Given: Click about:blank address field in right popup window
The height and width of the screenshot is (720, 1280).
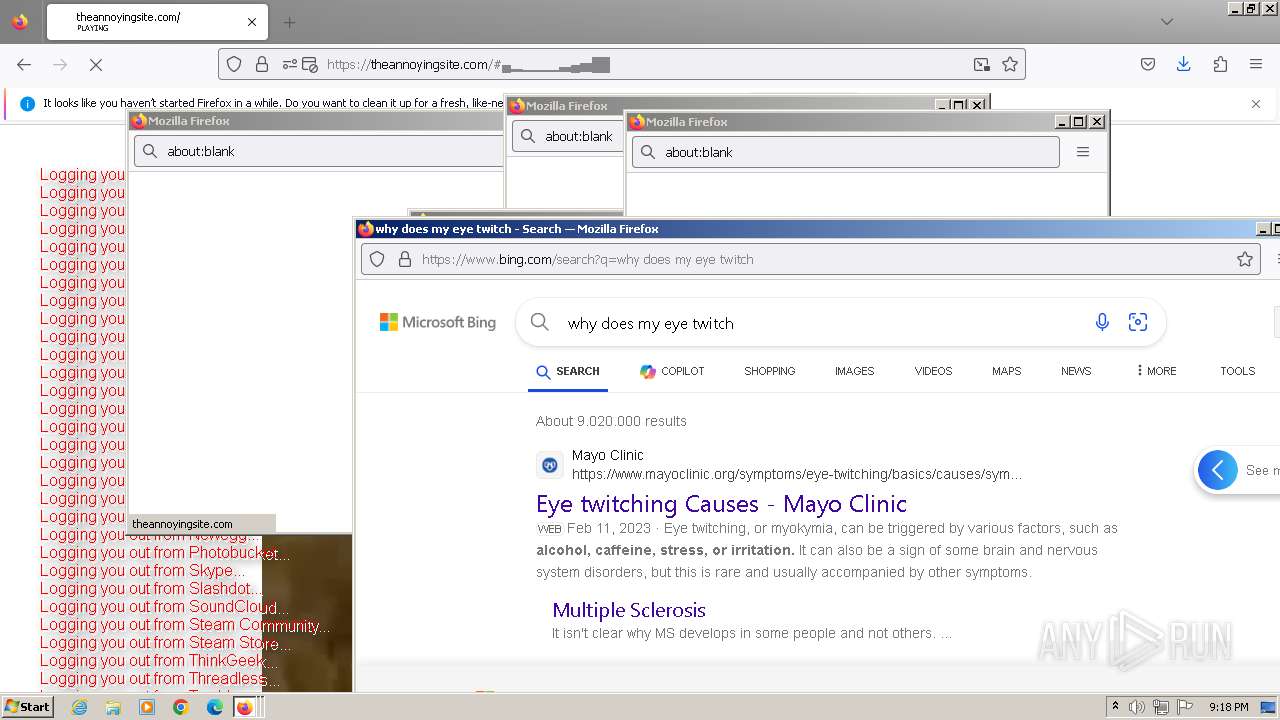Looking at the screenshot, I should pos(846,152).
